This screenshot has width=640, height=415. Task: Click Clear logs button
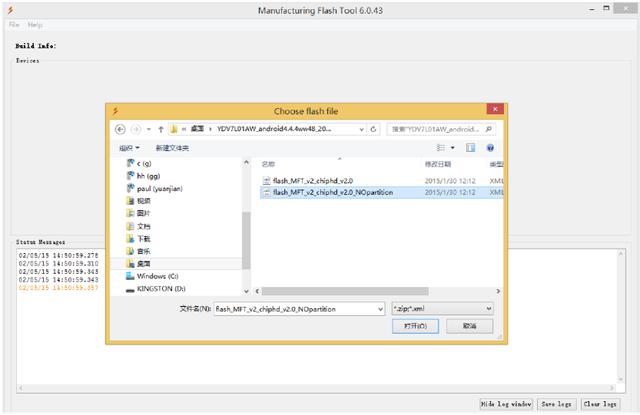tap(600, 404)
